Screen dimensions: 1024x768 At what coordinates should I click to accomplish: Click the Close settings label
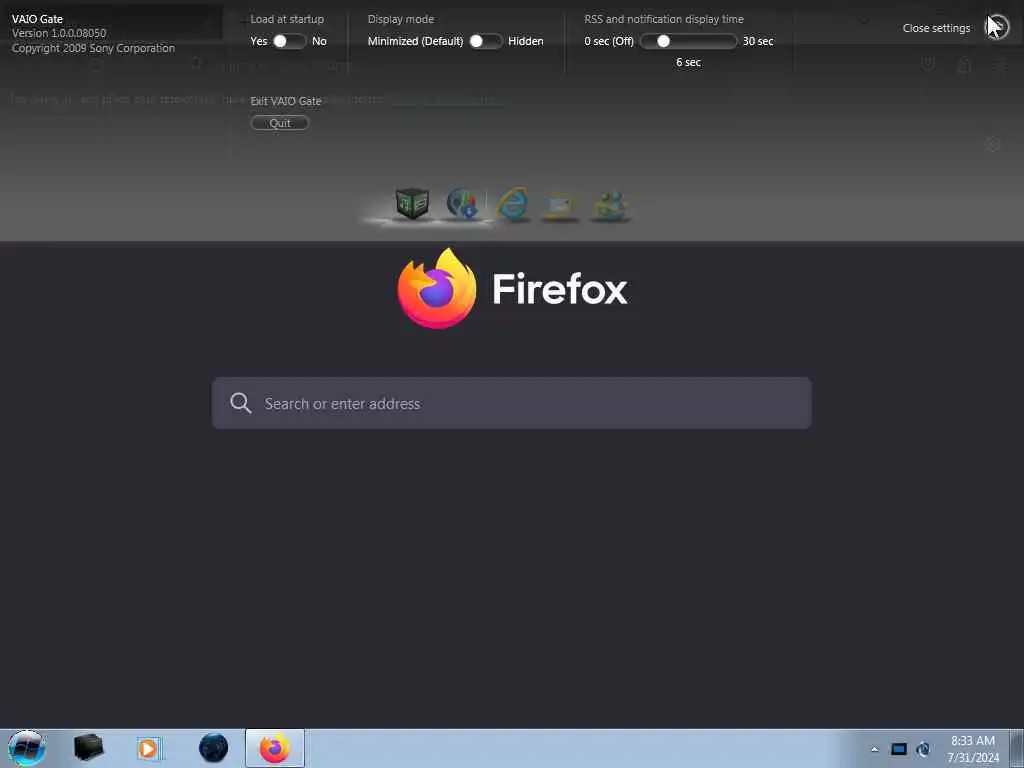pyautogui.click(x=936, y=28)
